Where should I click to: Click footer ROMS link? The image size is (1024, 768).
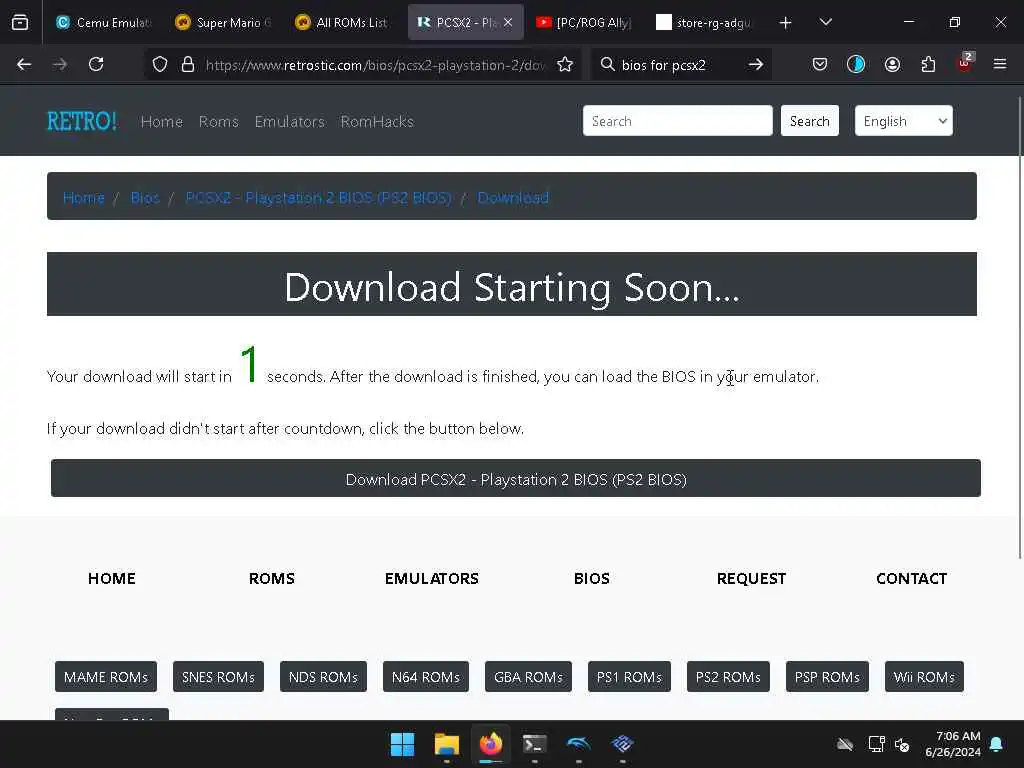272,579
